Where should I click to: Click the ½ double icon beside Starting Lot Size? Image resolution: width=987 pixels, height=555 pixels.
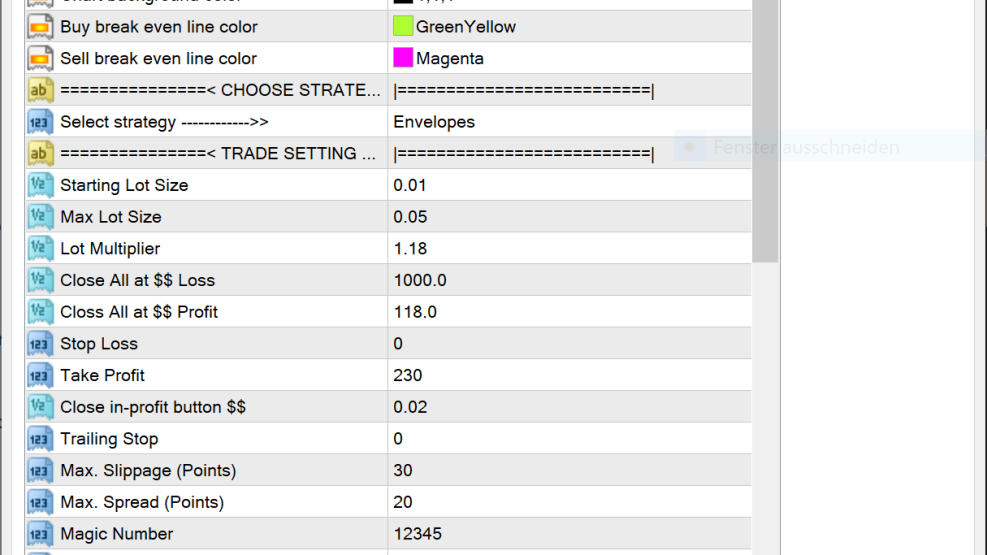tap(40, 185)
